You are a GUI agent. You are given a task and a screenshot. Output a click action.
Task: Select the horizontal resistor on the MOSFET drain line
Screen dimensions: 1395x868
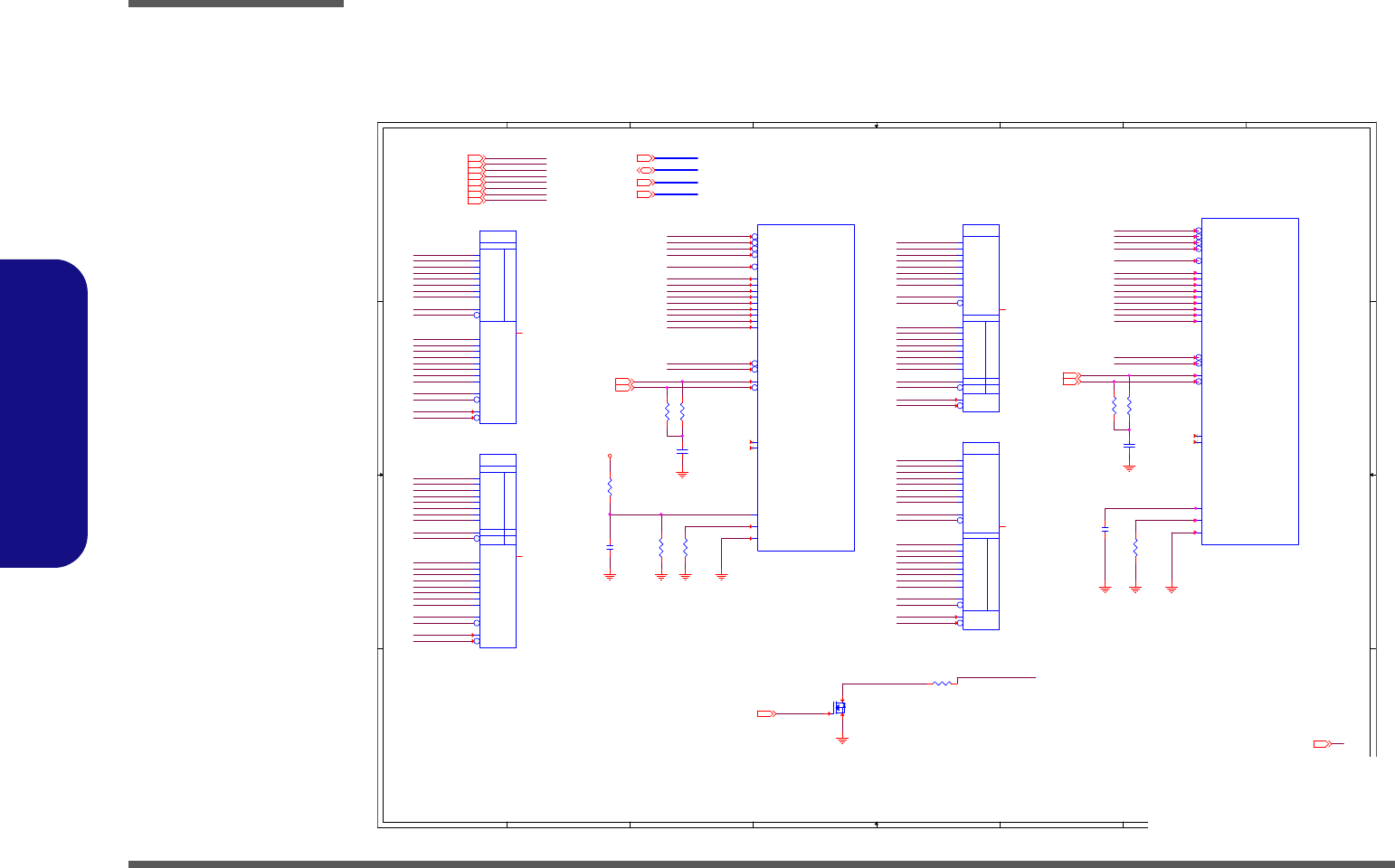(x=941, y=684)
